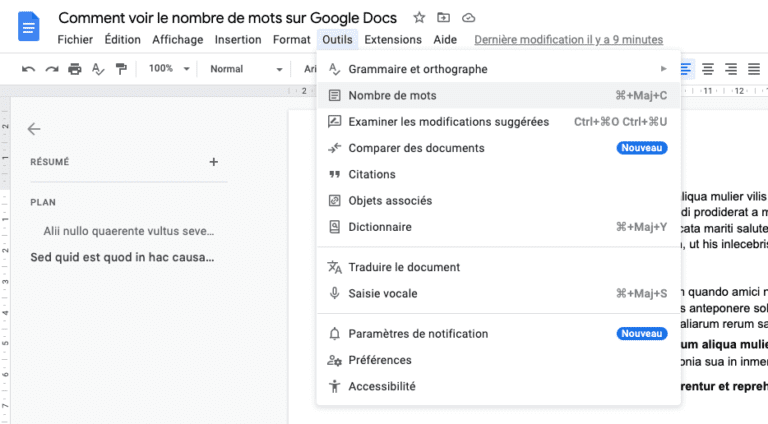Add a summary with the plus icon
The width and height of the screenshot is (768, 424).
tap(213, 162)
